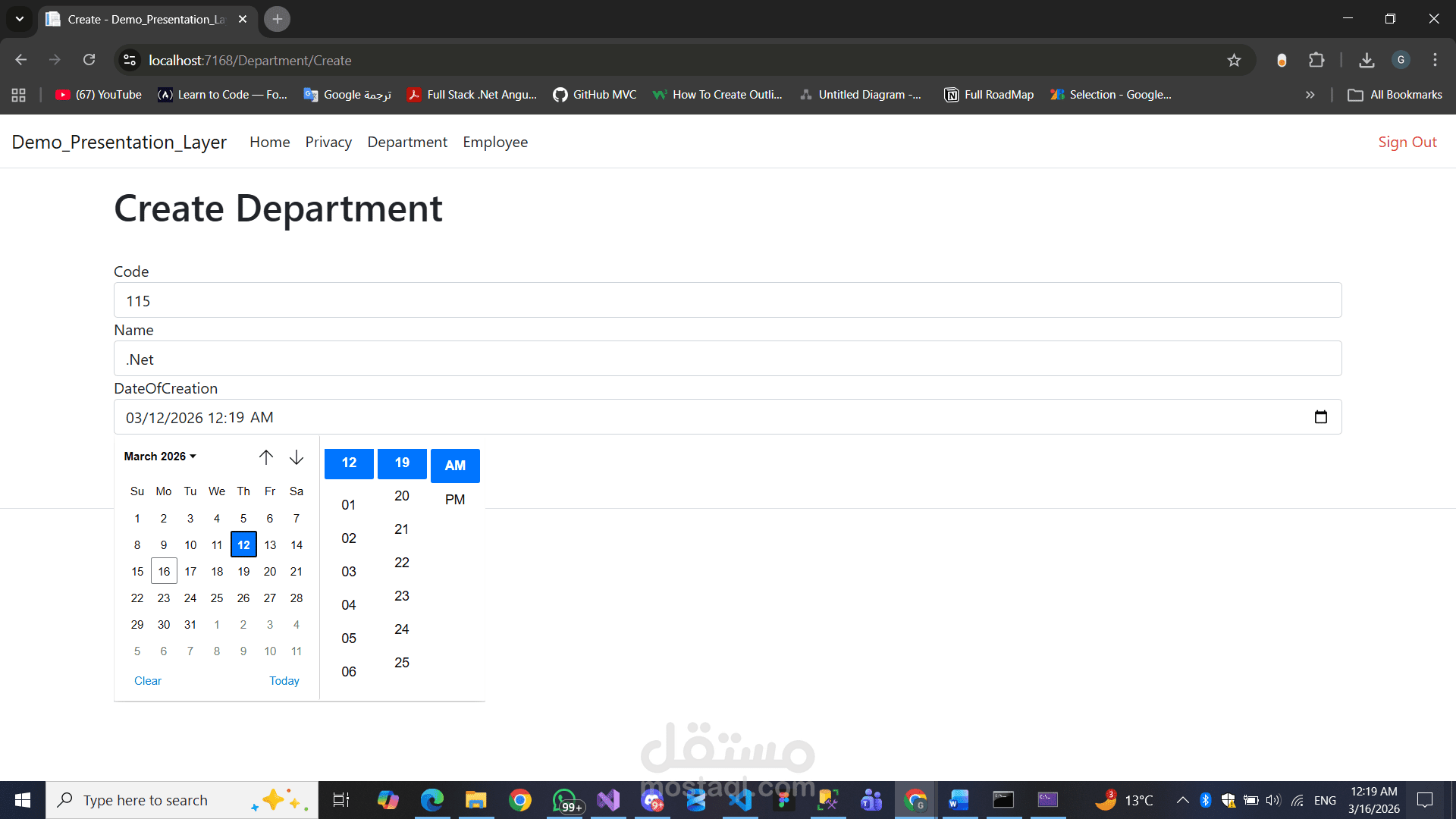Click the Today link in calendar
The image size is (1456, 819).
[284, 681]
